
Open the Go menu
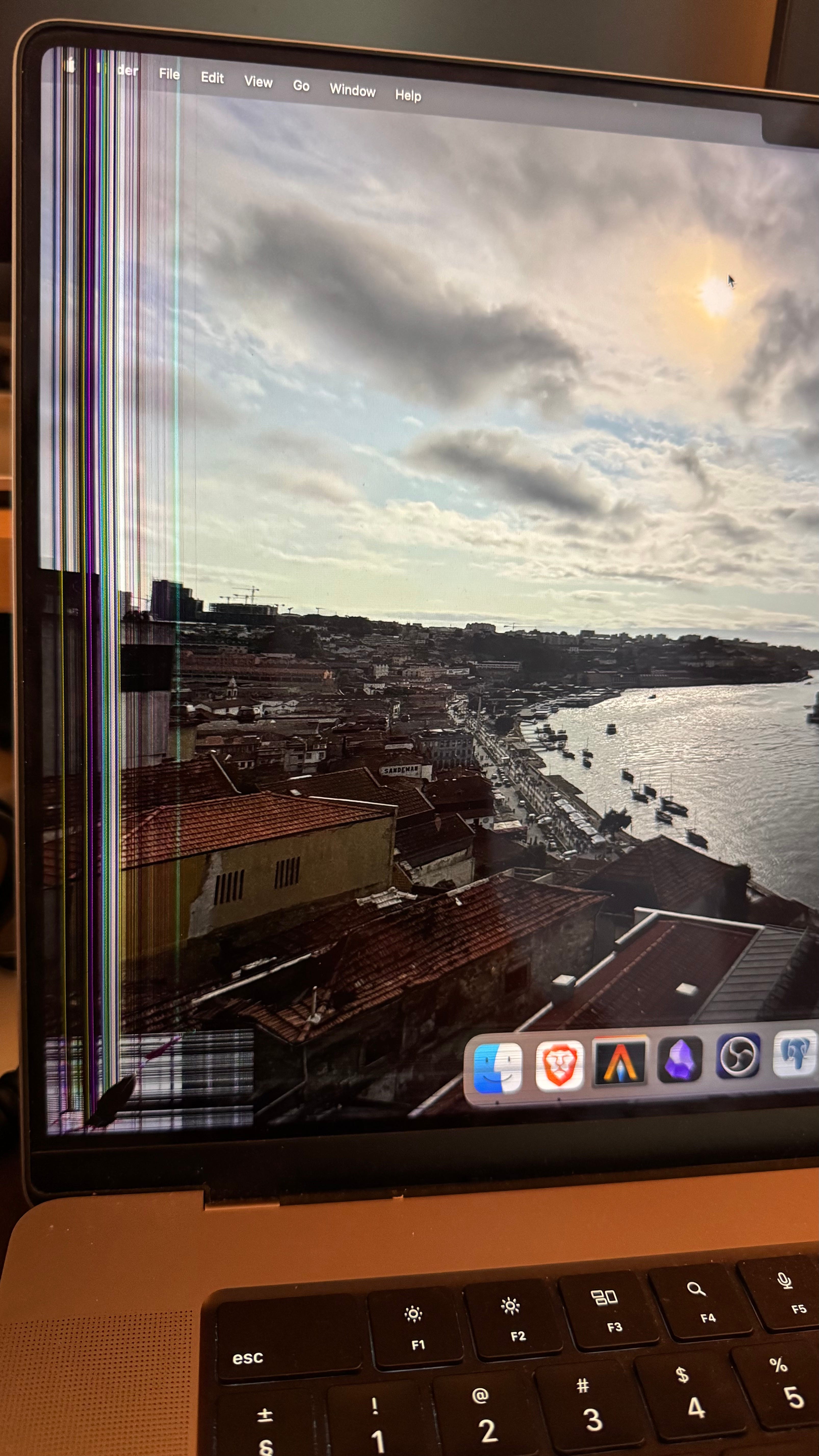pyautogui.click(x=301, y=86)
